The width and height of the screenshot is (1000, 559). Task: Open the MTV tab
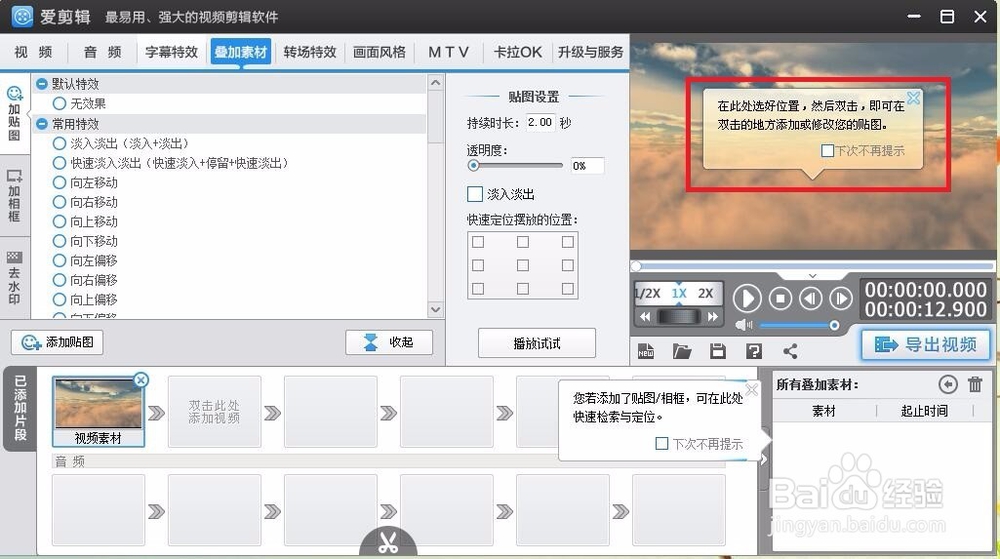coord(448,52)
